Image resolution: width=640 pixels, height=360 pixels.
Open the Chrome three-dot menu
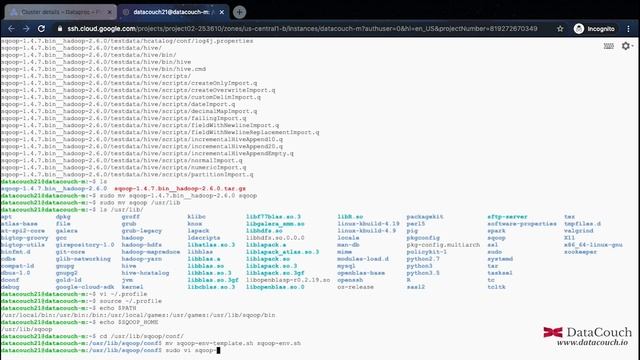point(628,29)
